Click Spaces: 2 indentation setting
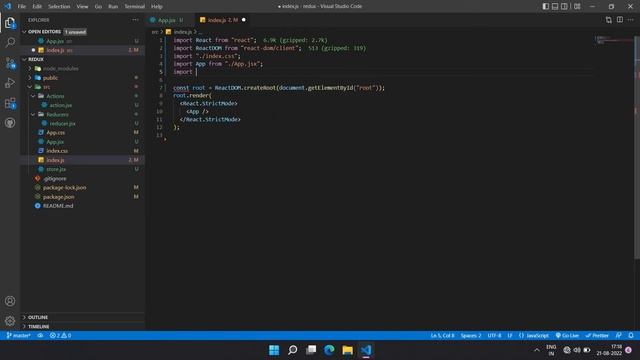 click(x=471, y=336)
